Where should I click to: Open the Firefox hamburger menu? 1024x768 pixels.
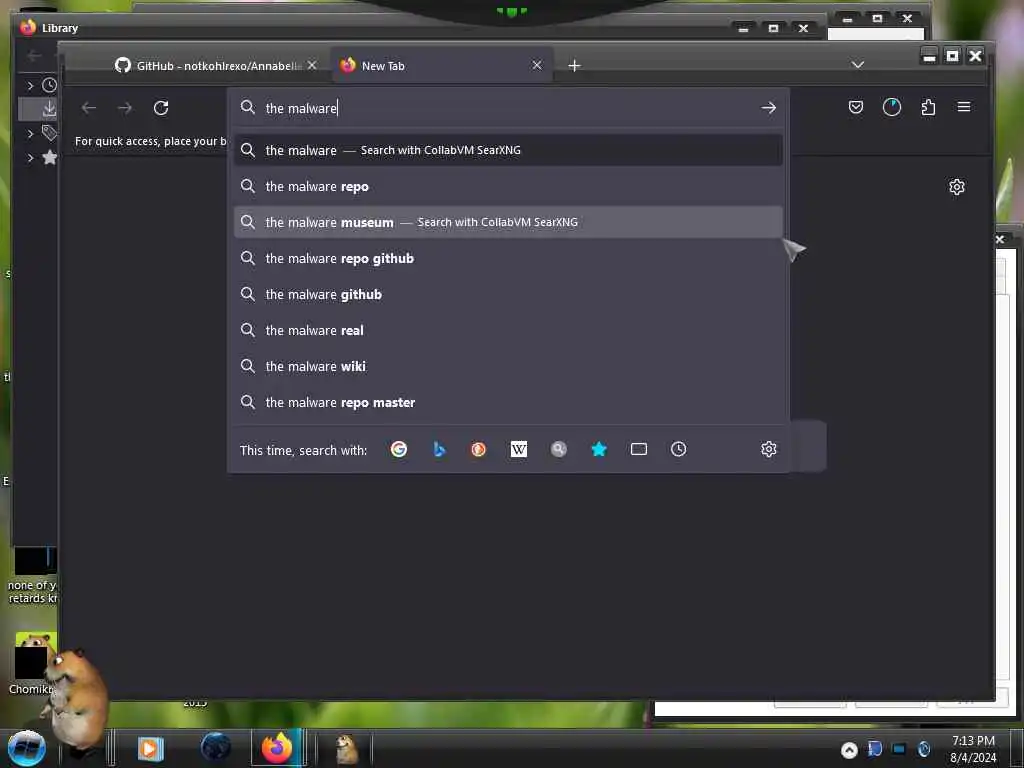(x=964, y=107)
